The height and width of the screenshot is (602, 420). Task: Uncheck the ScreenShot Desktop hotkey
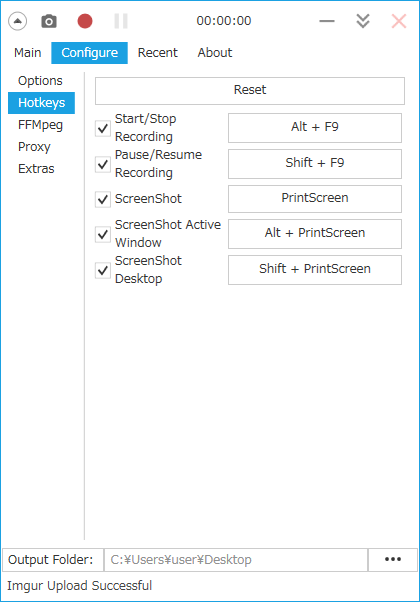(103, 270)
